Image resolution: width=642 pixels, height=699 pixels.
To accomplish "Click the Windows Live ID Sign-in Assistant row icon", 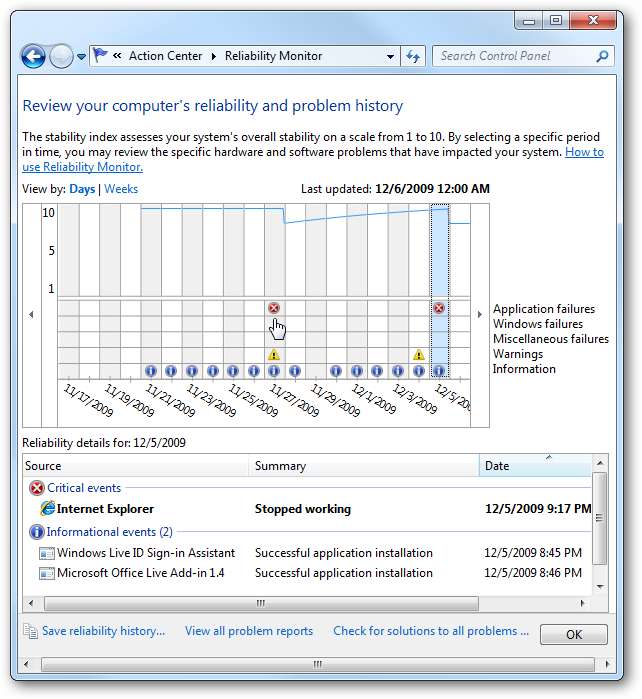I will point(46,553).
